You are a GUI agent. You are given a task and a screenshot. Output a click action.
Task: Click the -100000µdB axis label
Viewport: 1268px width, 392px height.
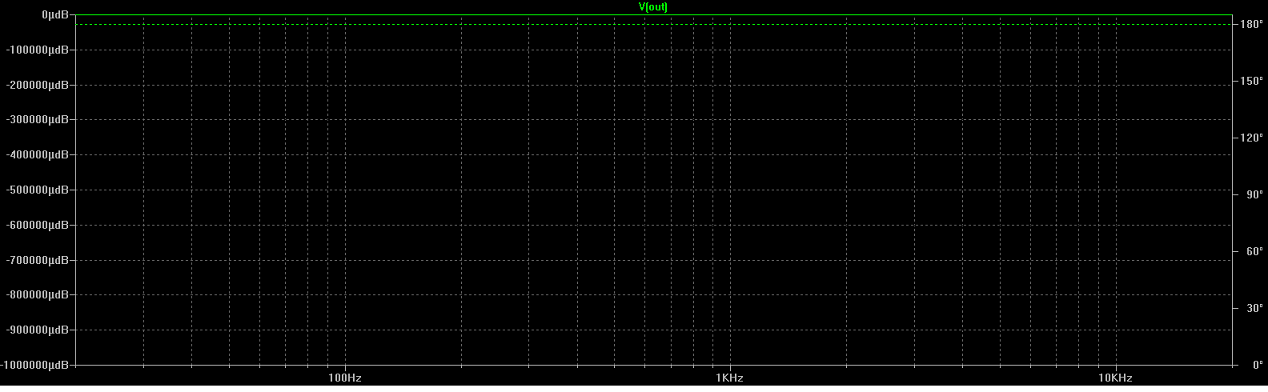pyautogui.click(x=38, y=50)
